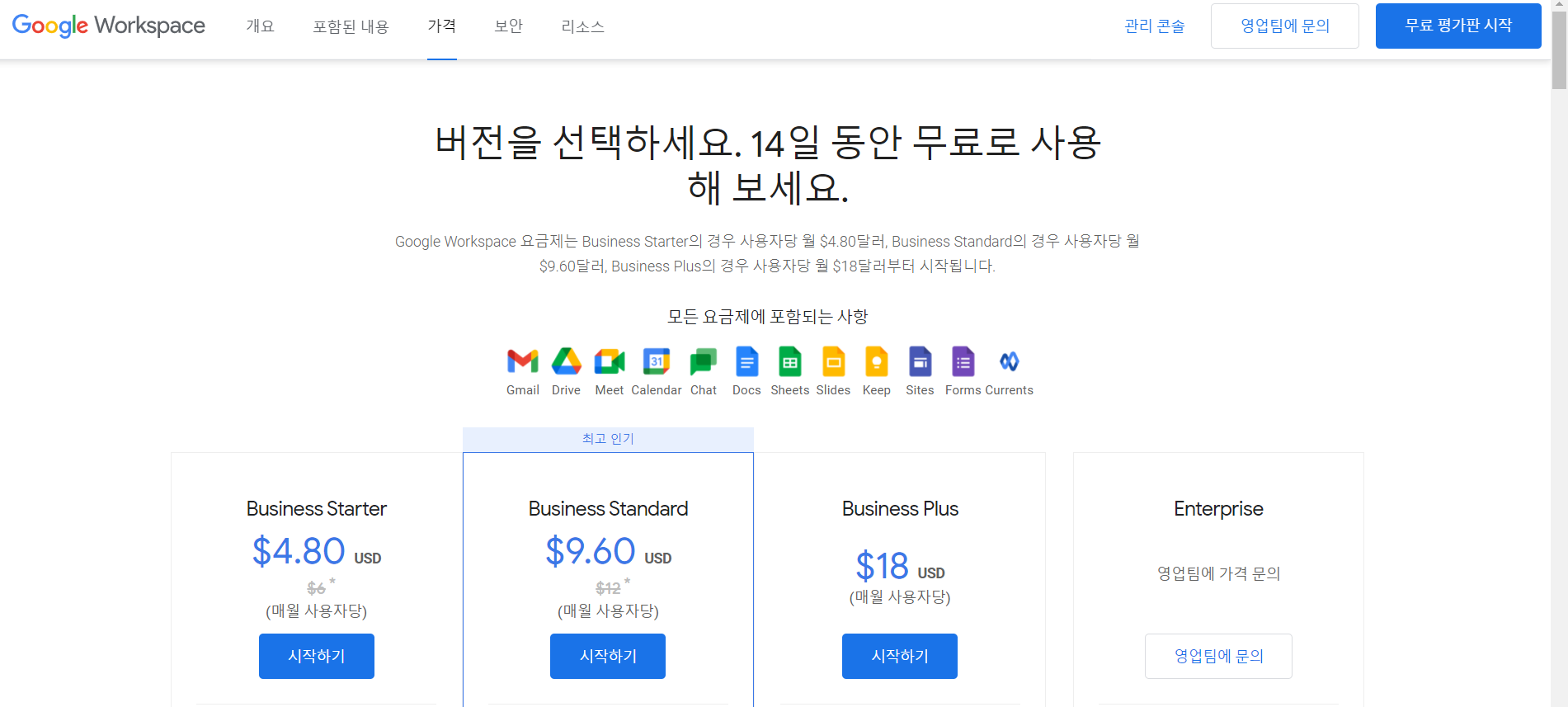Click the 영업팀에 가격 문의 text
Screen dimensions: 1568x707
click(x=1218, y=573)
